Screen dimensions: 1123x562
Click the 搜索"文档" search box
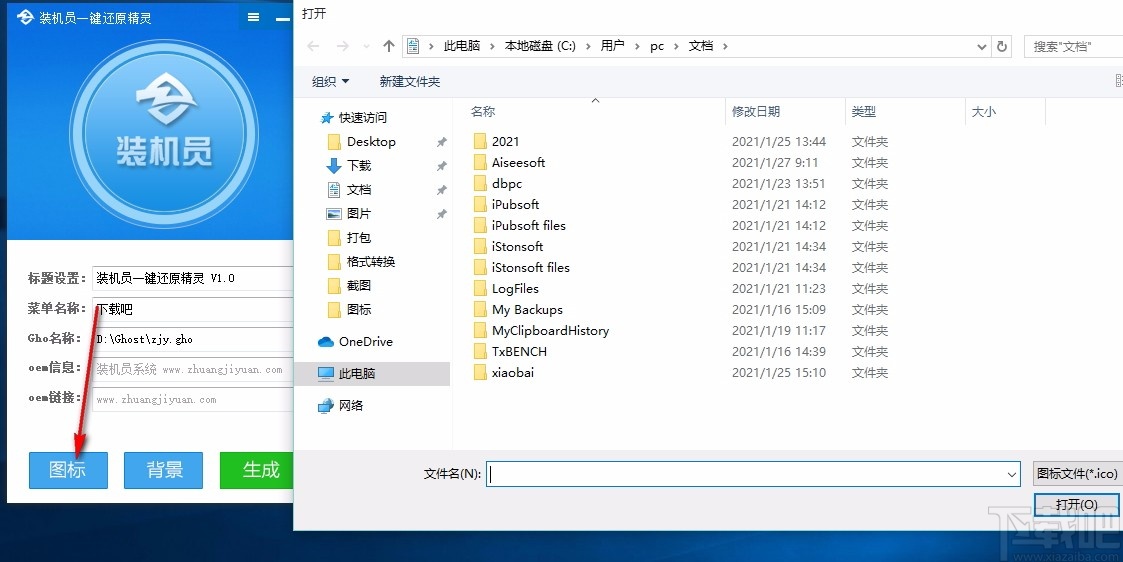coord(1073,47)
